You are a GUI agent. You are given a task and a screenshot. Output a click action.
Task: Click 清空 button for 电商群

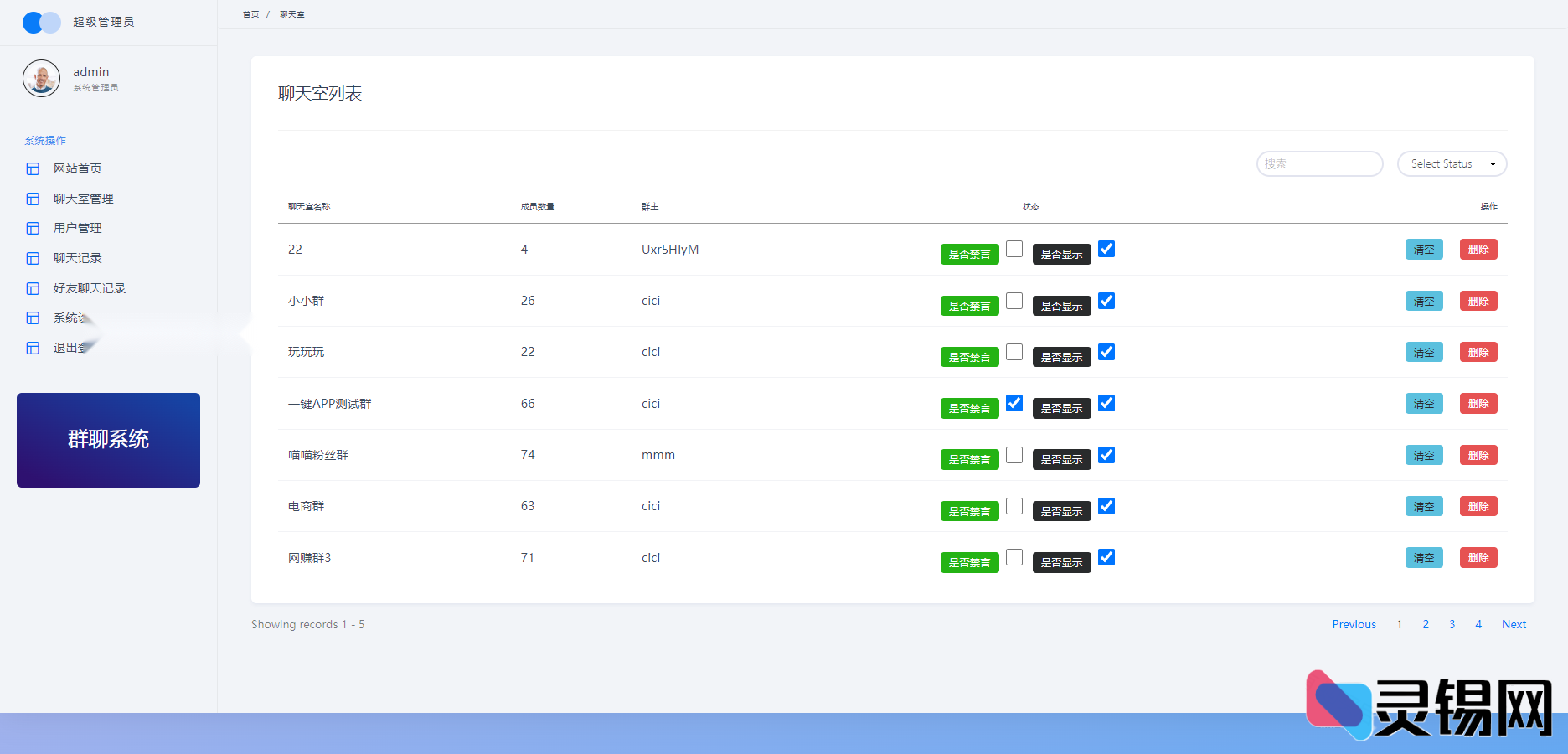1424,507
